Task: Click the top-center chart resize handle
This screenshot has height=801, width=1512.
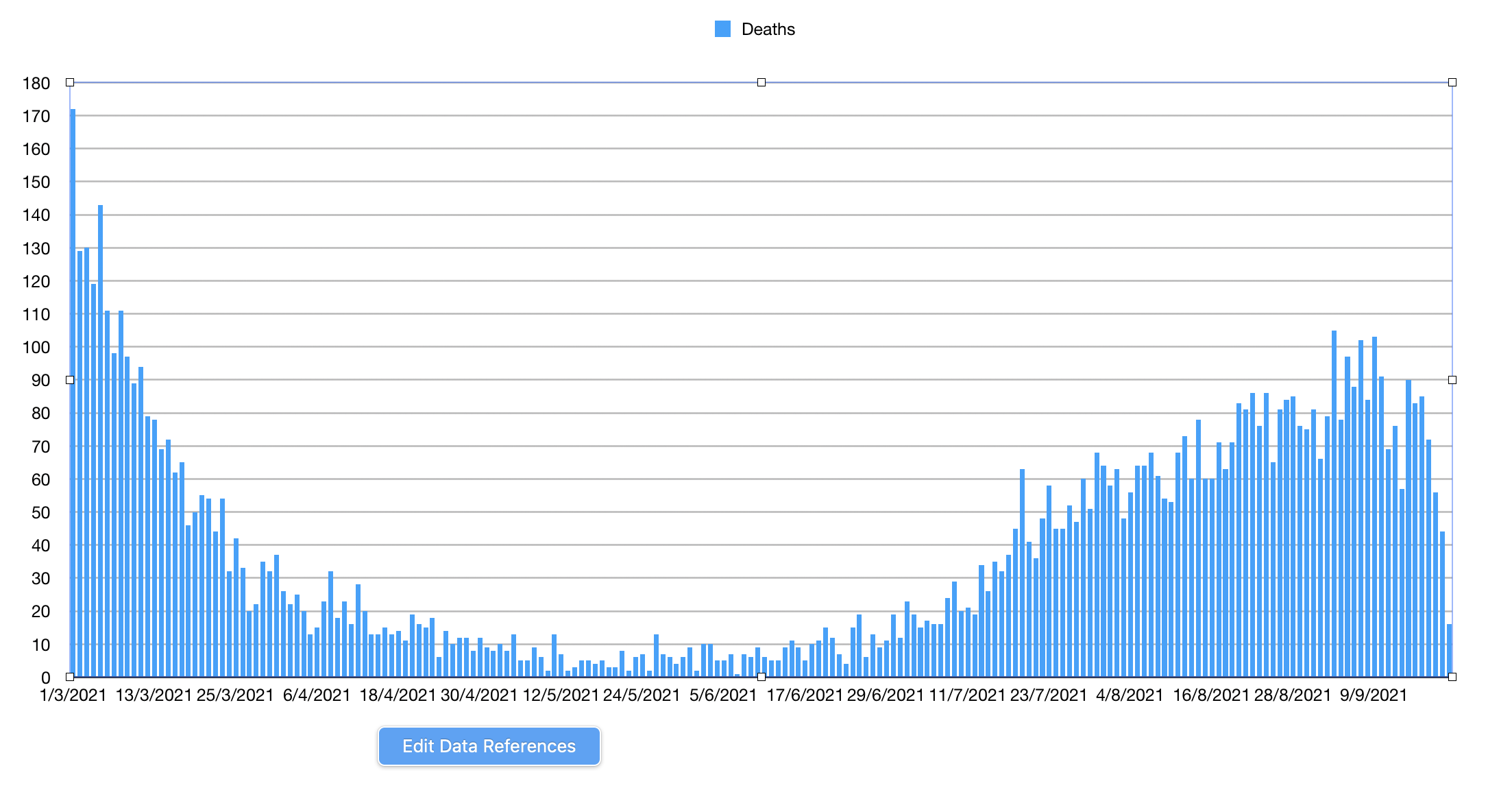Action: tap(761, 82)
